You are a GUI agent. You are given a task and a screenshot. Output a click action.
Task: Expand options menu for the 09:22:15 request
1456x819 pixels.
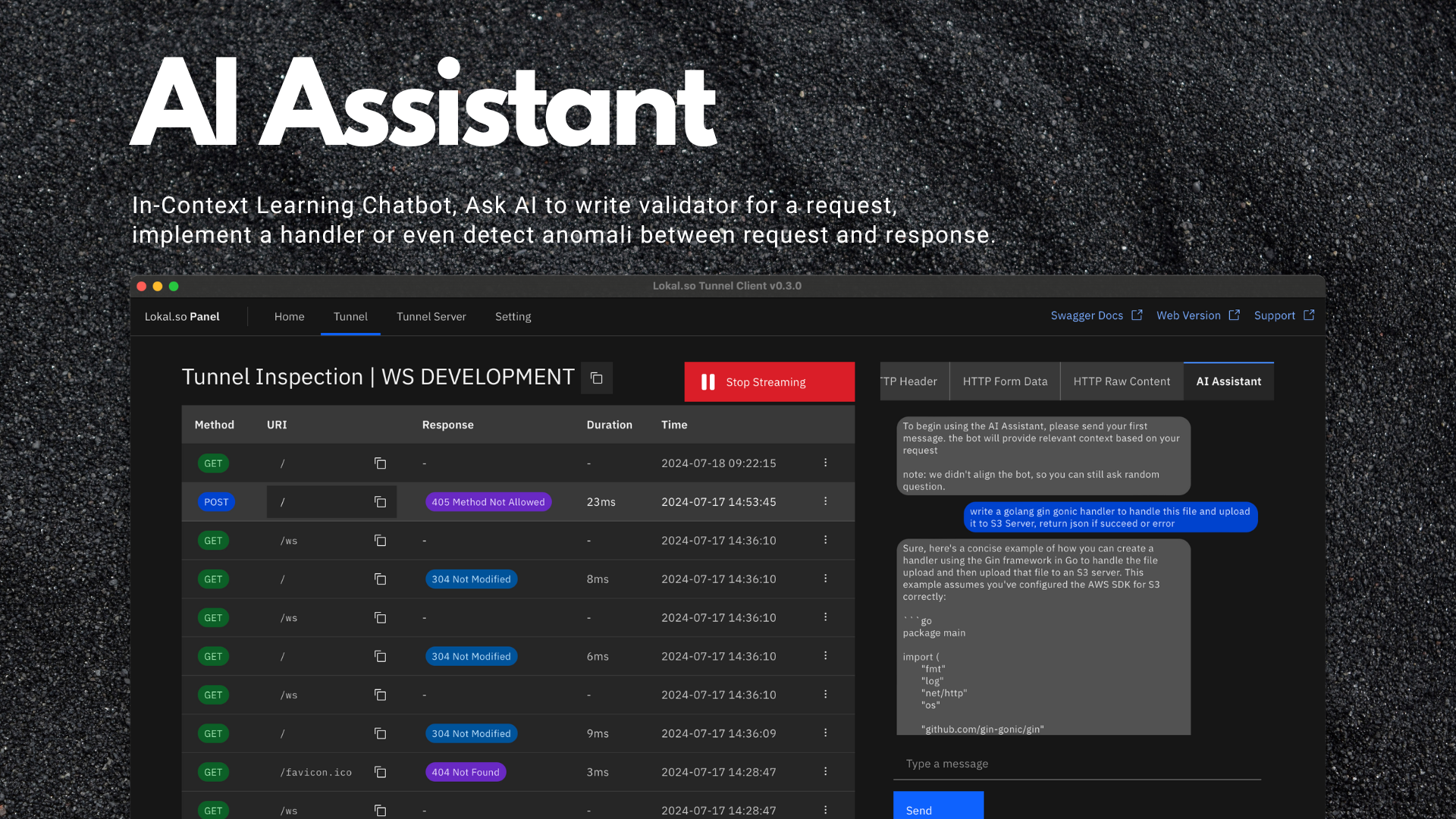pos(825,463)
